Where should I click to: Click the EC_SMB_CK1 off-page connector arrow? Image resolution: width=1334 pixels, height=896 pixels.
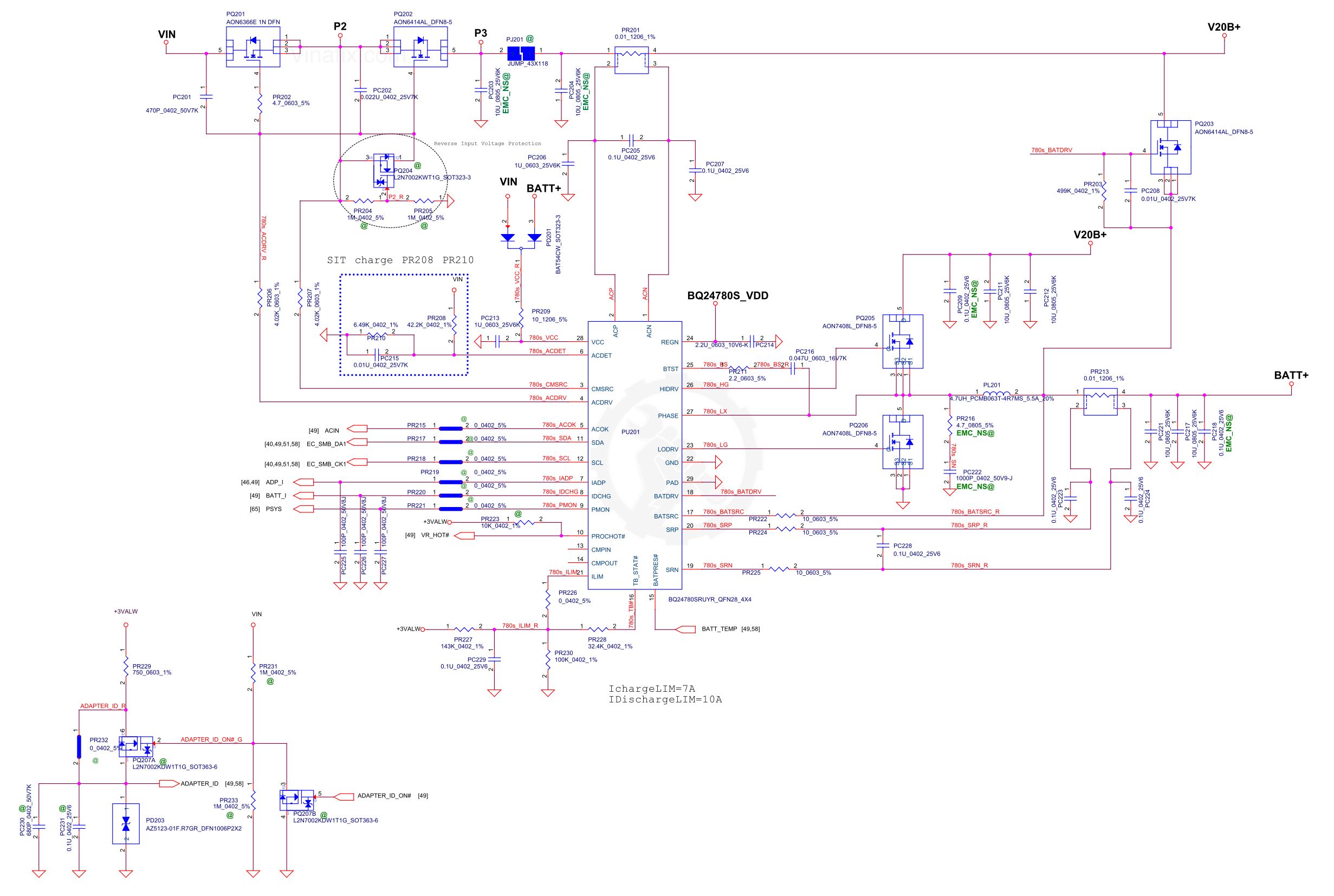tap(357, 462)
